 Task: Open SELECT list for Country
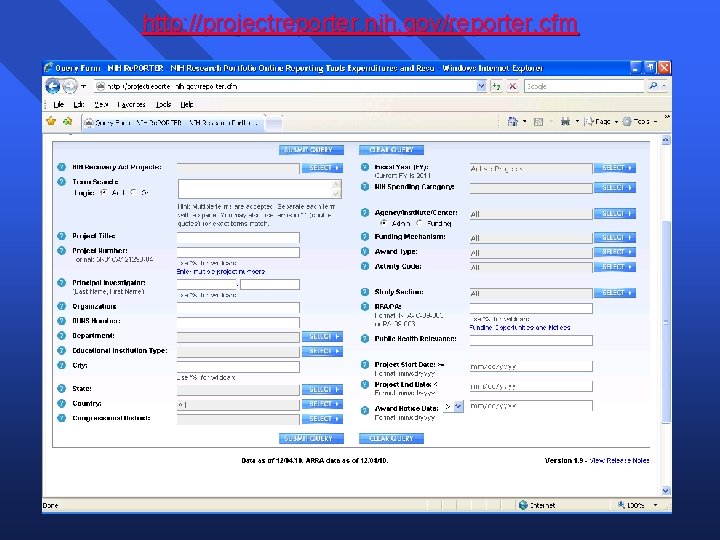point(322,404)
